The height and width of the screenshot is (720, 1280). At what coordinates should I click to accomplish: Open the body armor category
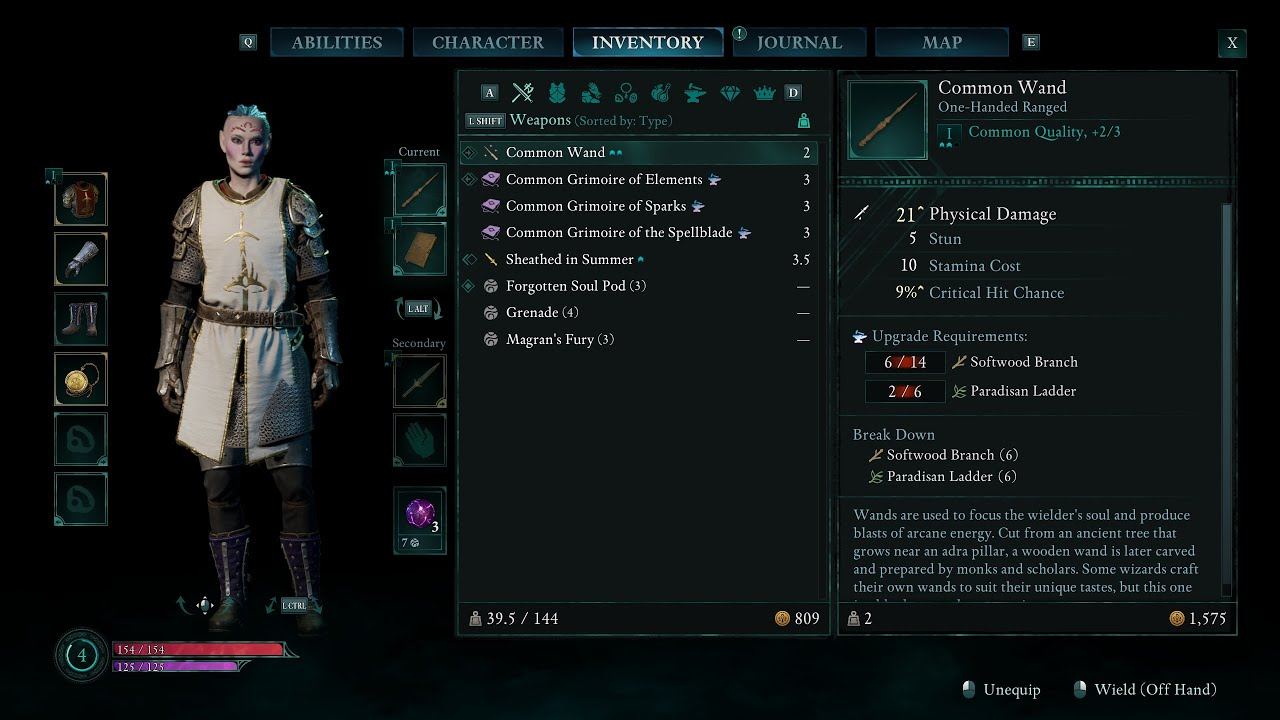point(557,93)
